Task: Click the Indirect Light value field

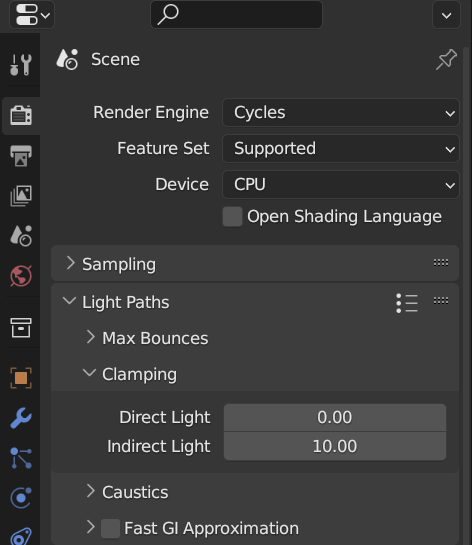Action: pyautogui.click(x=335, y=446)
